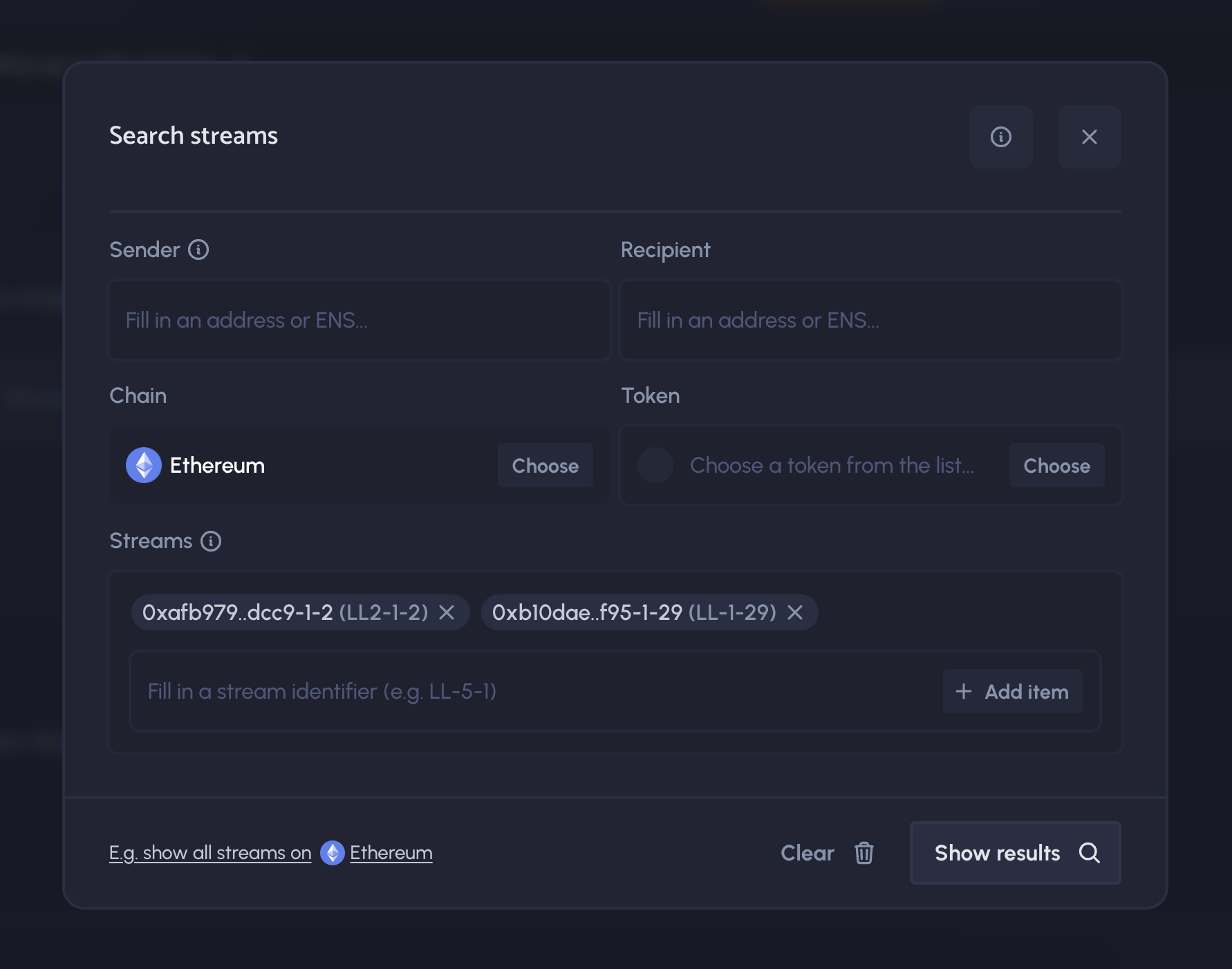Click the magnifier icon in Show results
This screenshot has width=1232, height=969.
click(x=1089, y=853)
